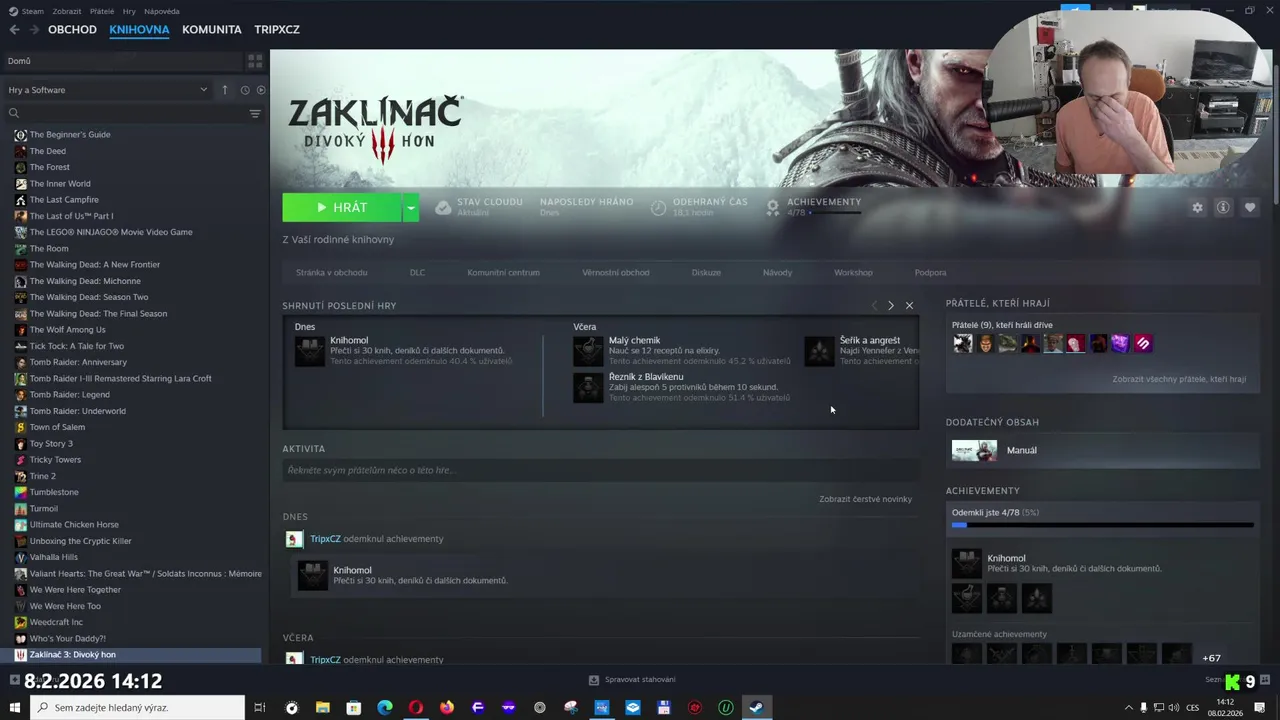Open Firefox from the taskbar
1280x720 pixels.
pos(447,708)
